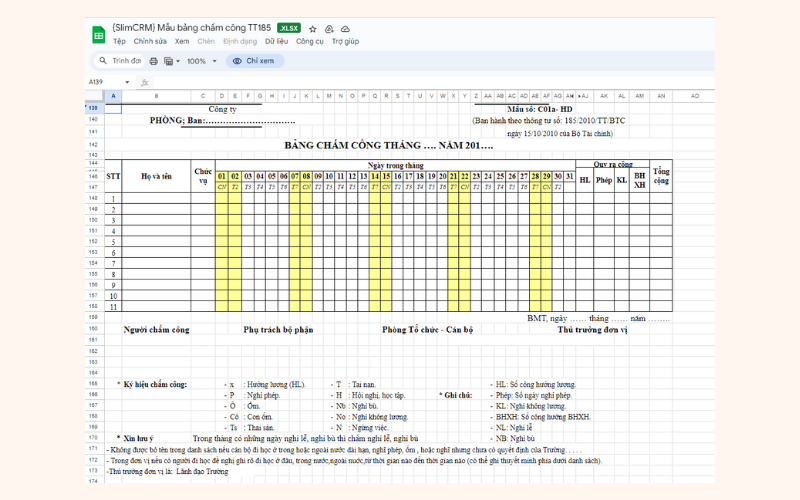800x500 pixels.
Task: Click the document title text
Action: 191,28
